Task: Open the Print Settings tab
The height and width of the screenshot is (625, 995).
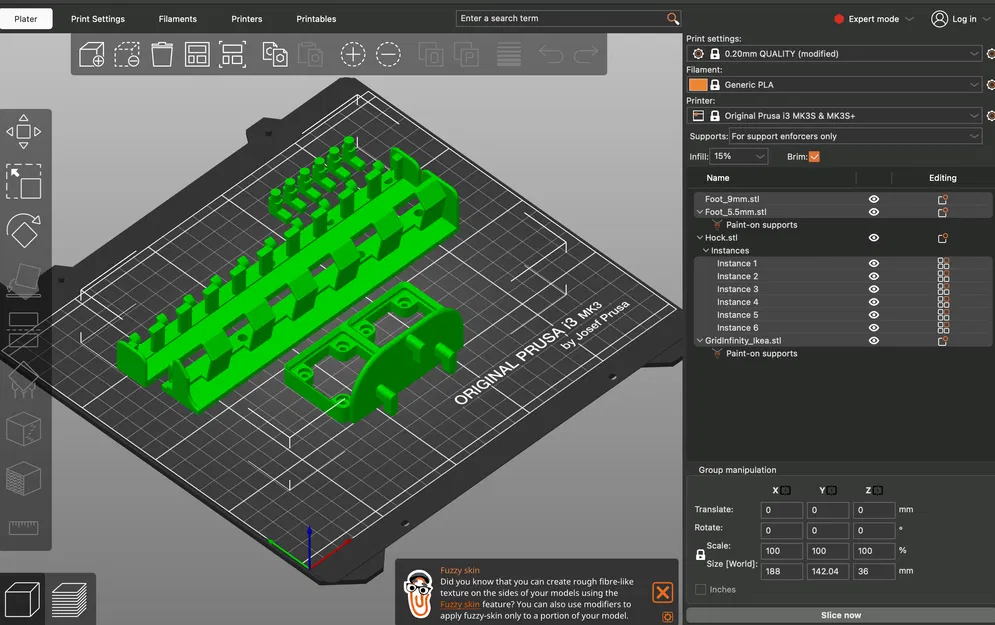Action: tap(98, 19)
